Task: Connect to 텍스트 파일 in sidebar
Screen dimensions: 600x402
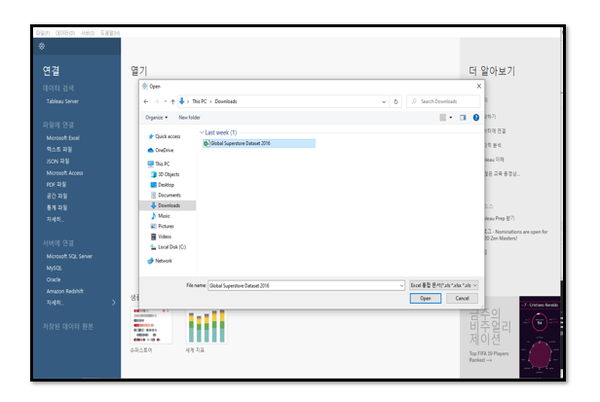Action: 59,150
